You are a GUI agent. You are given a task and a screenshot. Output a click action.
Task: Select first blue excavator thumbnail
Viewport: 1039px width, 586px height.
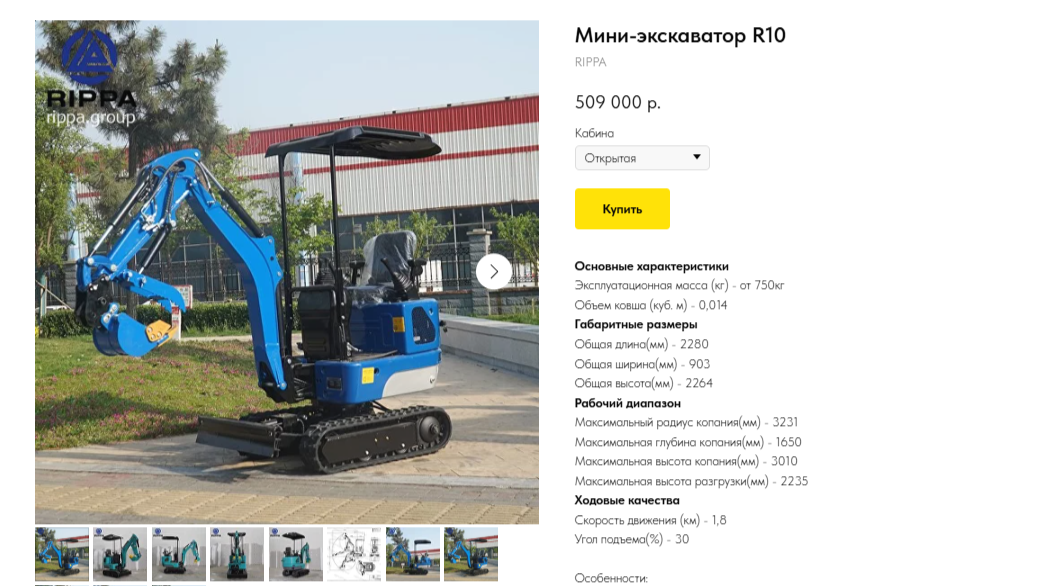click(x=62, y=554)
